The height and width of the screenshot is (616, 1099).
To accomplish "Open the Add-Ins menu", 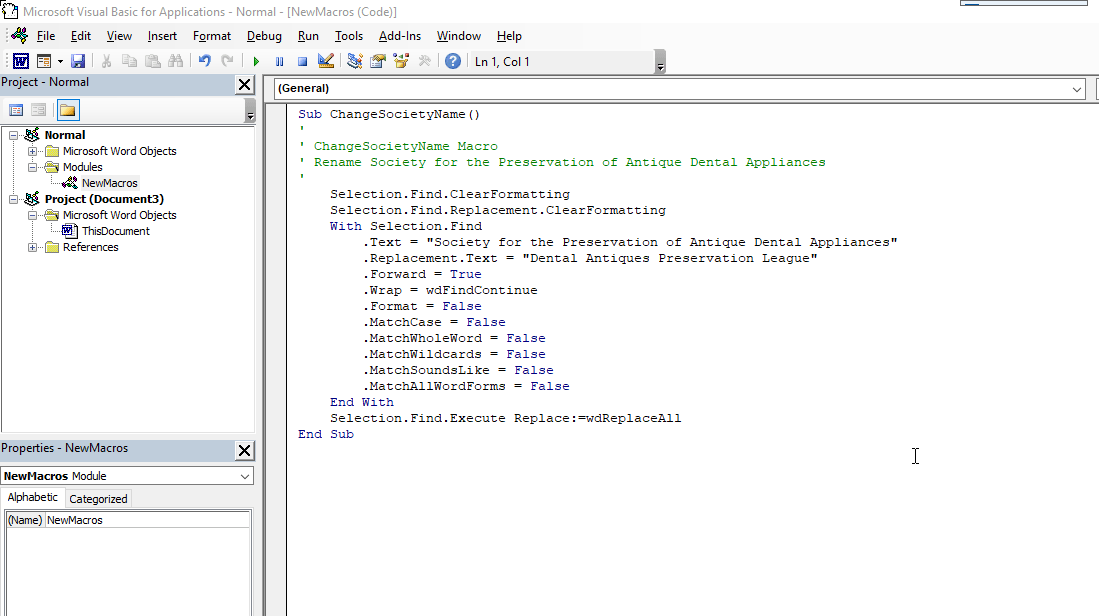I will pyautogui.click(x=399, y=36).
